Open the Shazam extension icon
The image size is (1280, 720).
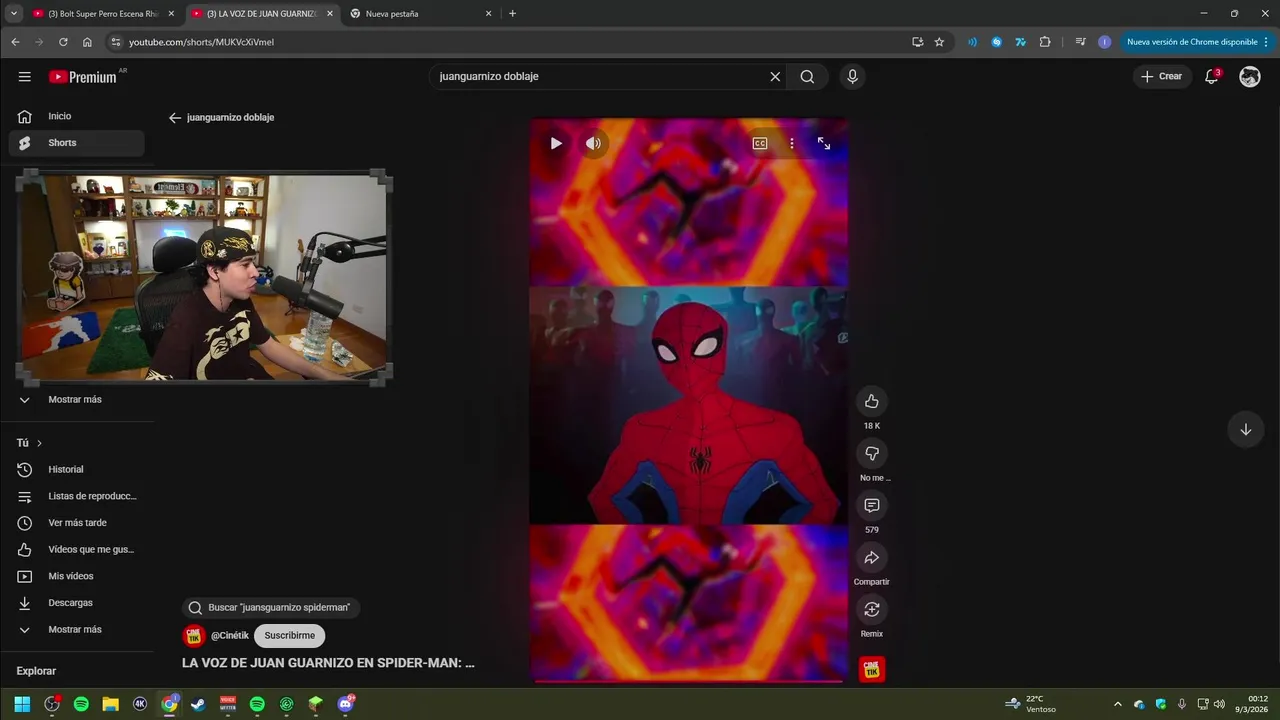click(997, 42)
